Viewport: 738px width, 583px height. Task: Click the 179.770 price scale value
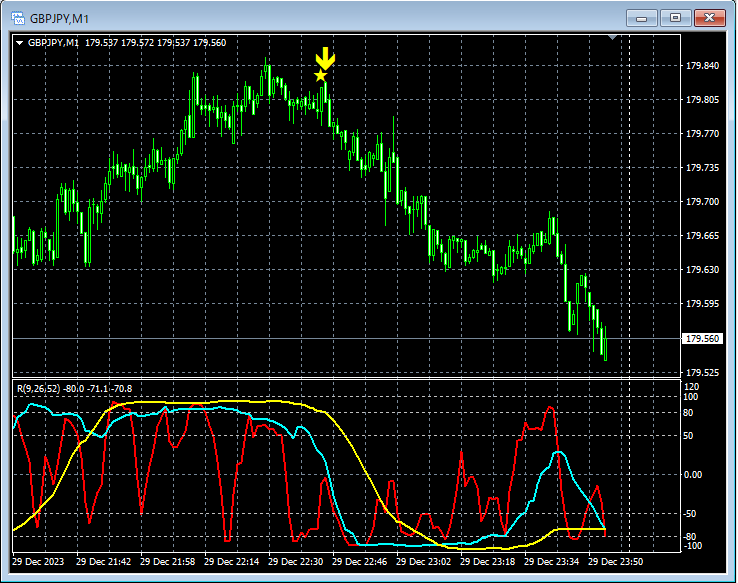click(x=702, y=134)
